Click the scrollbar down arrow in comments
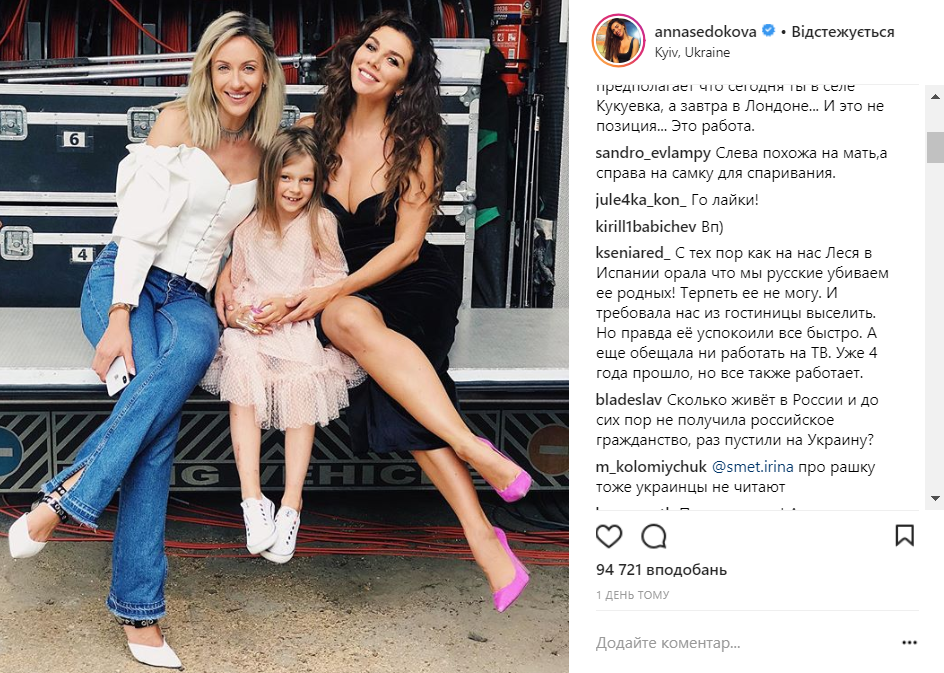This screenshot has width=944, height=673. point(936,498)
